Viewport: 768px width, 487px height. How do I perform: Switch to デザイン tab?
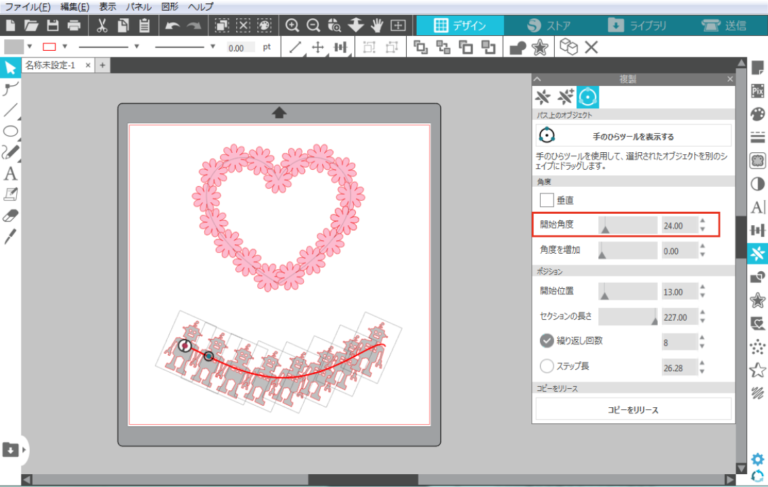pyautogui.click(x=460, y=25)
